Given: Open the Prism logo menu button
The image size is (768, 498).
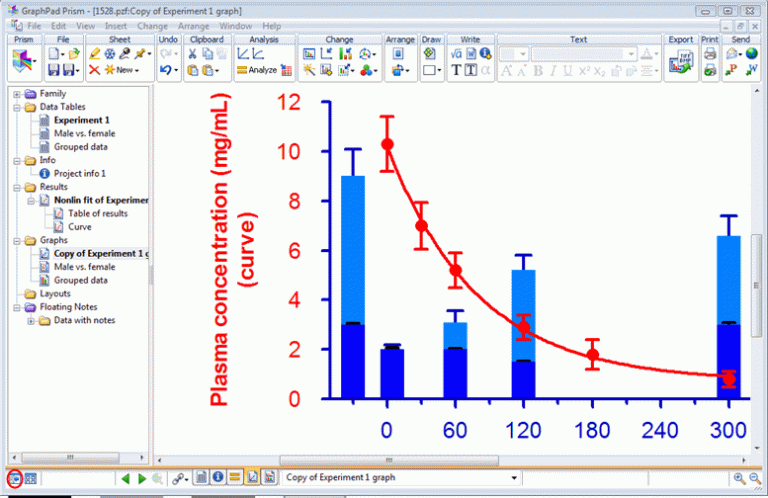Looking at the screenshot, I should click(23, 62).
